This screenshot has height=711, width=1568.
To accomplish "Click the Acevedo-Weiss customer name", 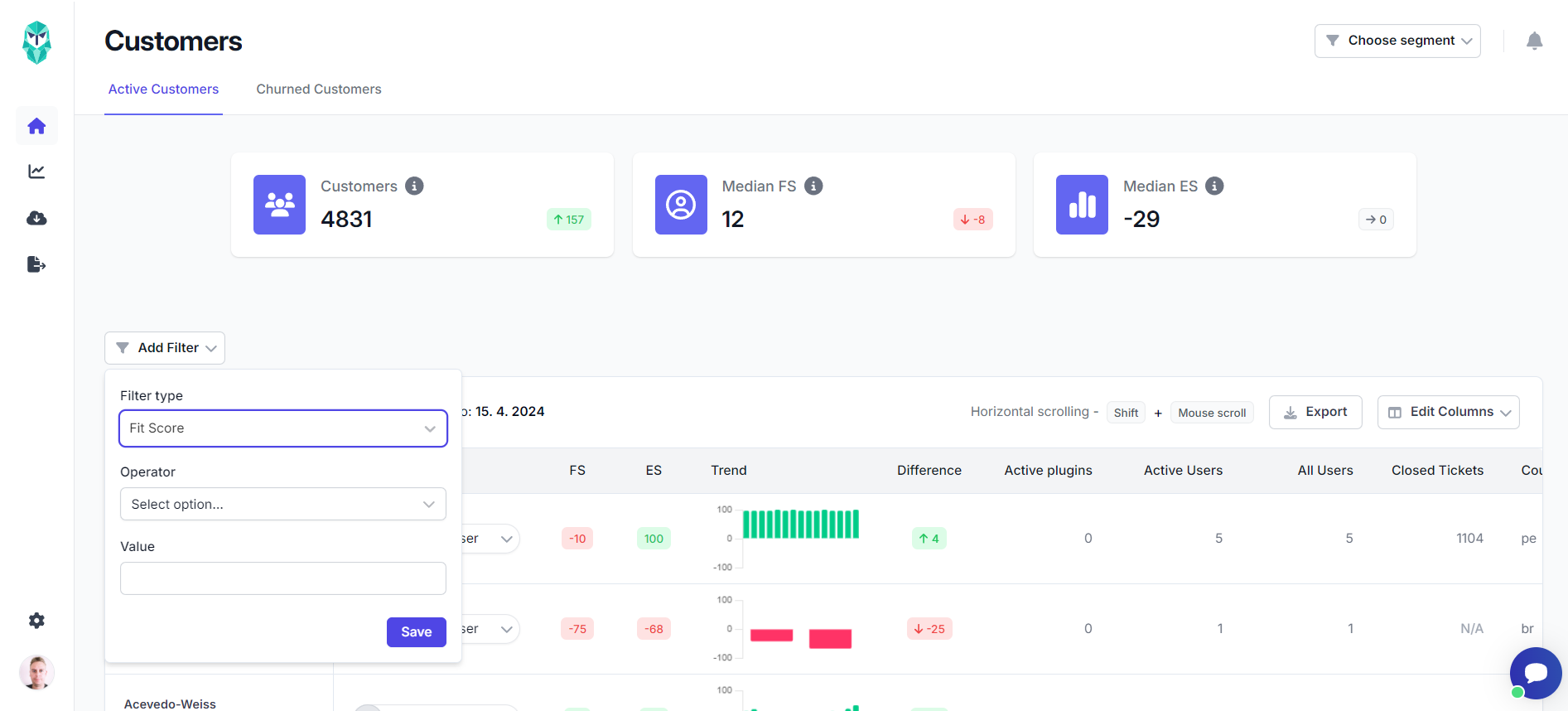I will pyautogui.click(x=170, y=704).
